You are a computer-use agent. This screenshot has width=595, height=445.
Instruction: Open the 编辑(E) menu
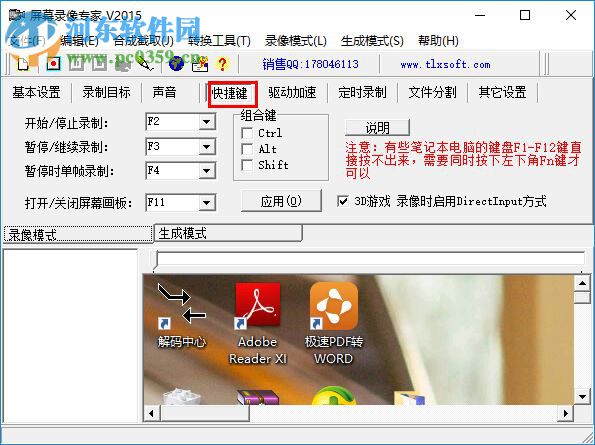pyautogui.click(x=79, y=41)
